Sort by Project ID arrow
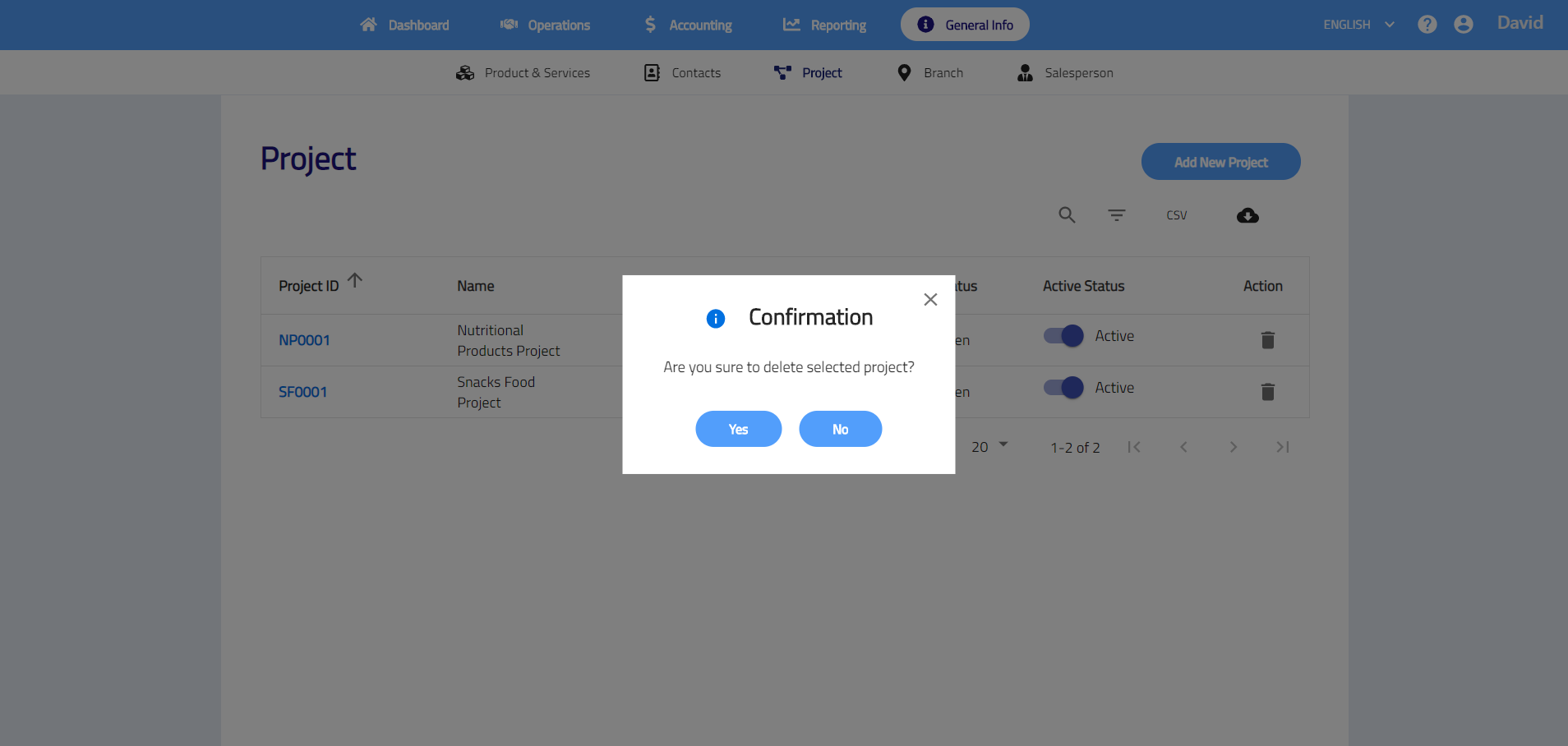 click(355, 281)
